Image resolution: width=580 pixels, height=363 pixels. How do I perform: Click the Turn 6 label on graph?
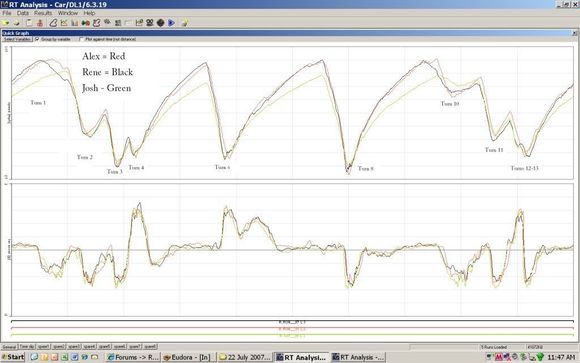pyautogui.click(x=222, y=167)
